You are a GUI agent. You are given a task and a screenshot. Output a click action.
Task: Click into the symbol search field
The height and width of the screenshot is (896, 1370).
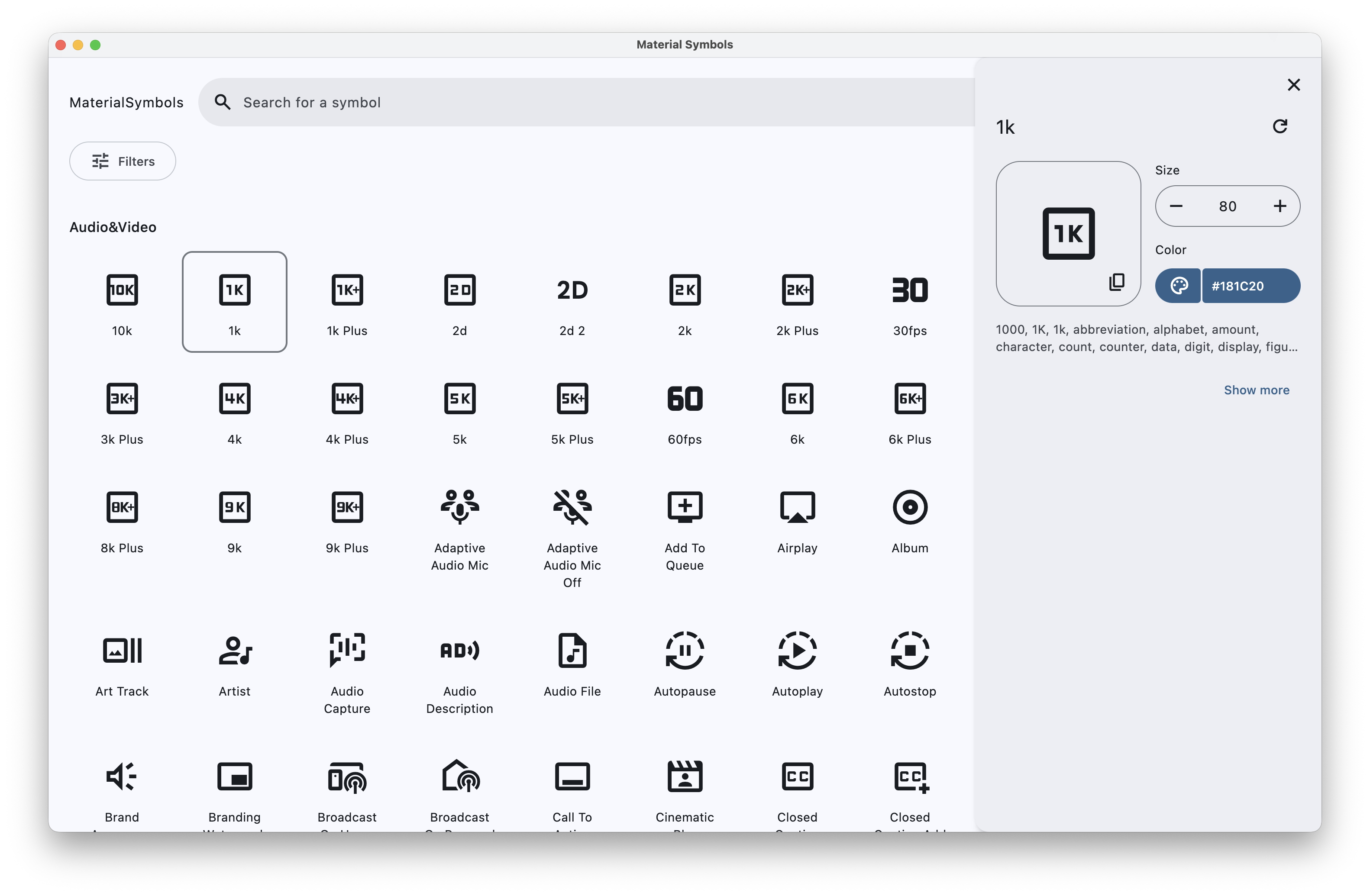pyautogui.click(x=586, y=103)
